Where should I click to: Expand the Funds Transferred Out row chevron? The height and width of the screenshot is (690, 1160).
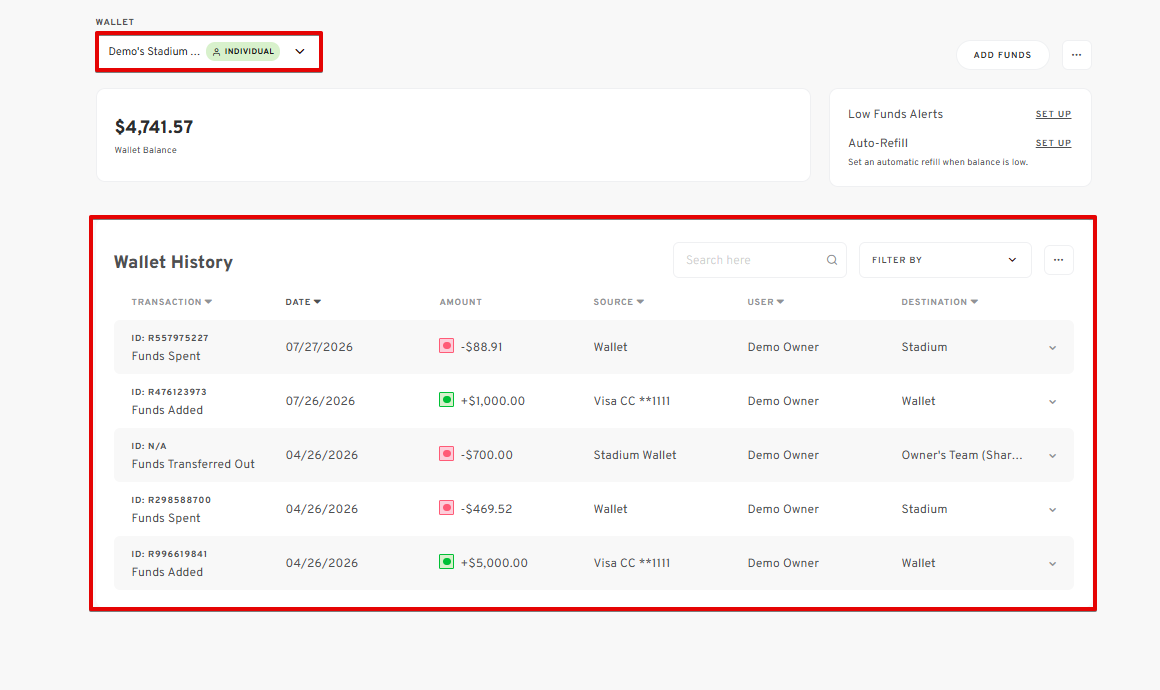[1052, 456]
